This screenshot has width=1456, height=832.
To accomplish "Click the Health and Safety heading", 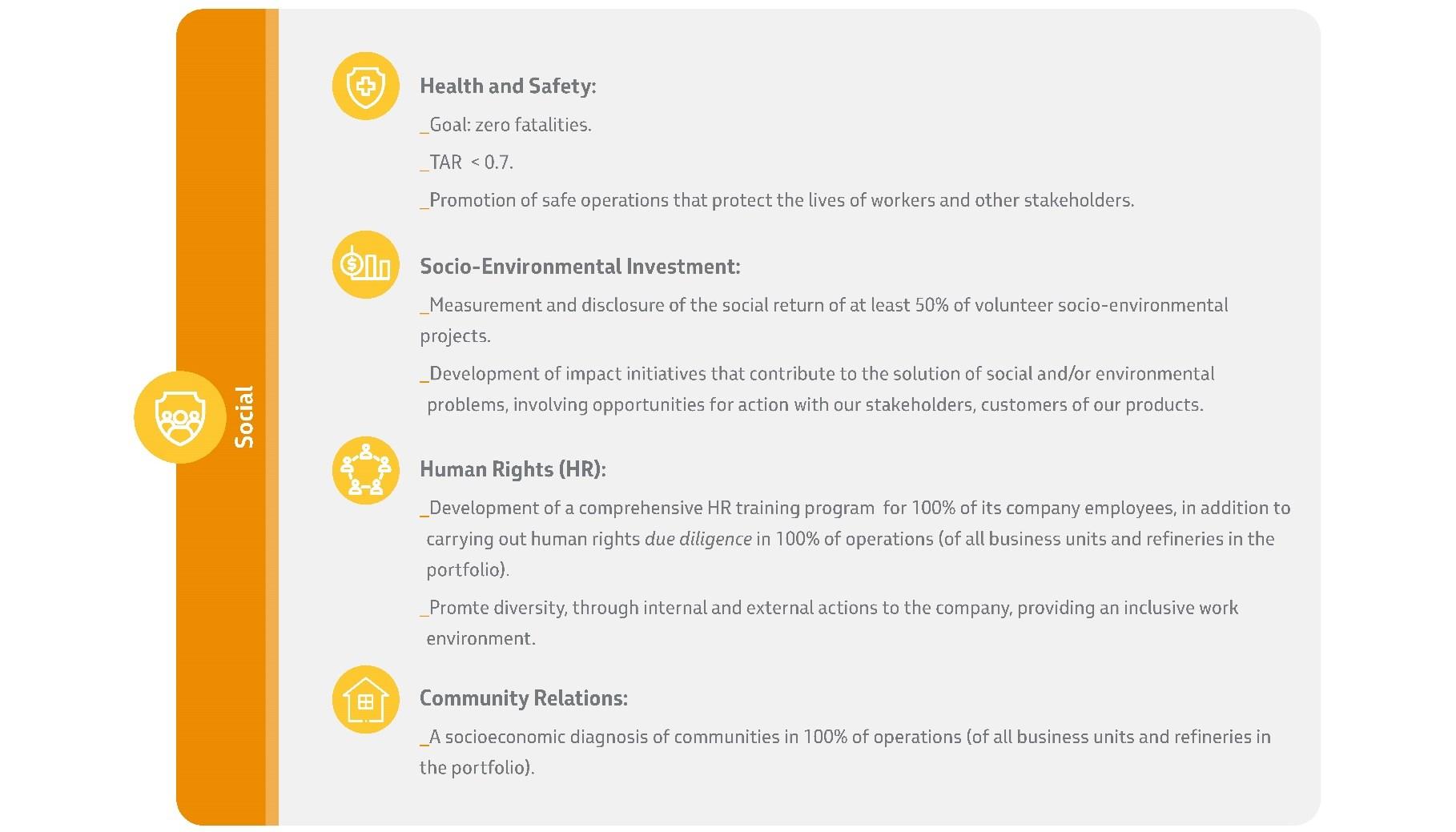I will coord(508,86).
